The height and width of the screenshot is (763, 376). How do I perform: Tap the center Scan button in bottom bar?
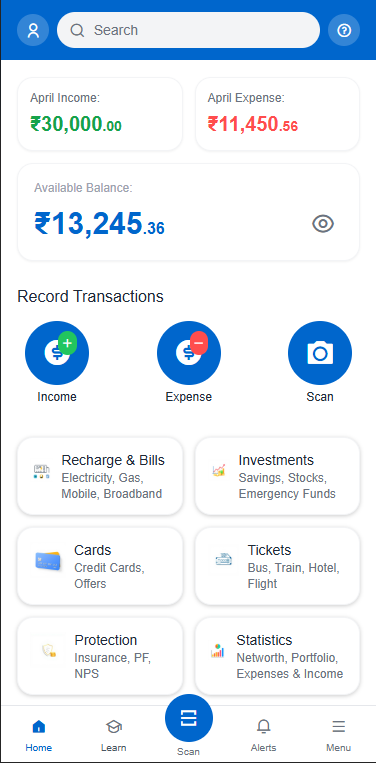click(189, 718)
